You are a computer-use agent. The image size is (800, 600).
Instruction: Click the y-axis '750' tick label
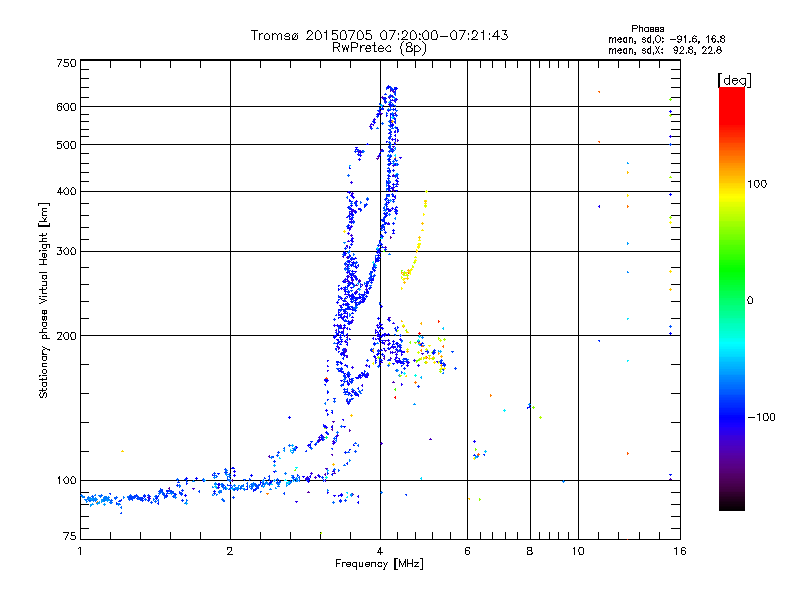click(x=66, y=63)
